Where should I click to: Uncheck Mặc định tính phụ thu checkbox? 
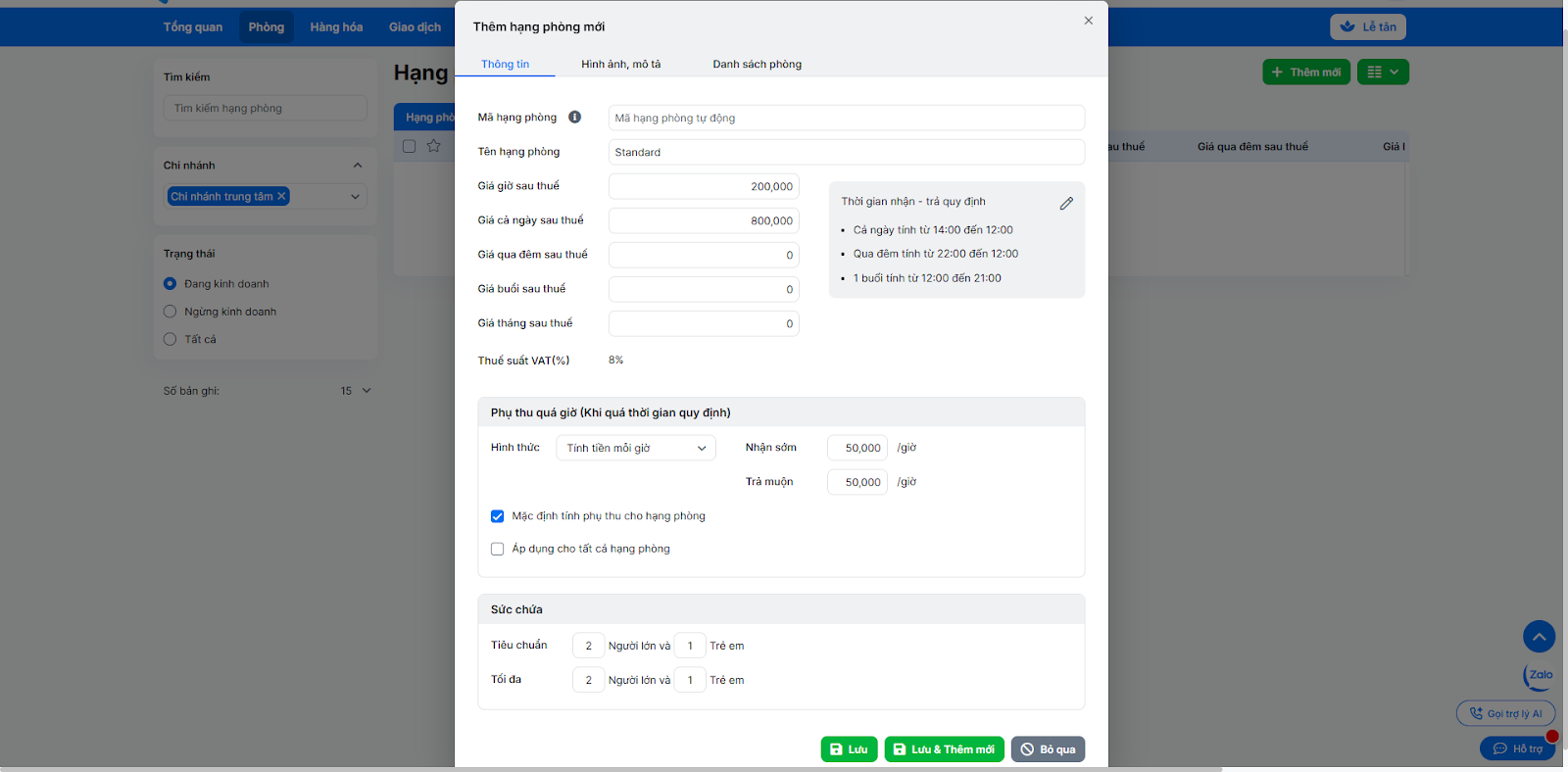pos(498,516)
